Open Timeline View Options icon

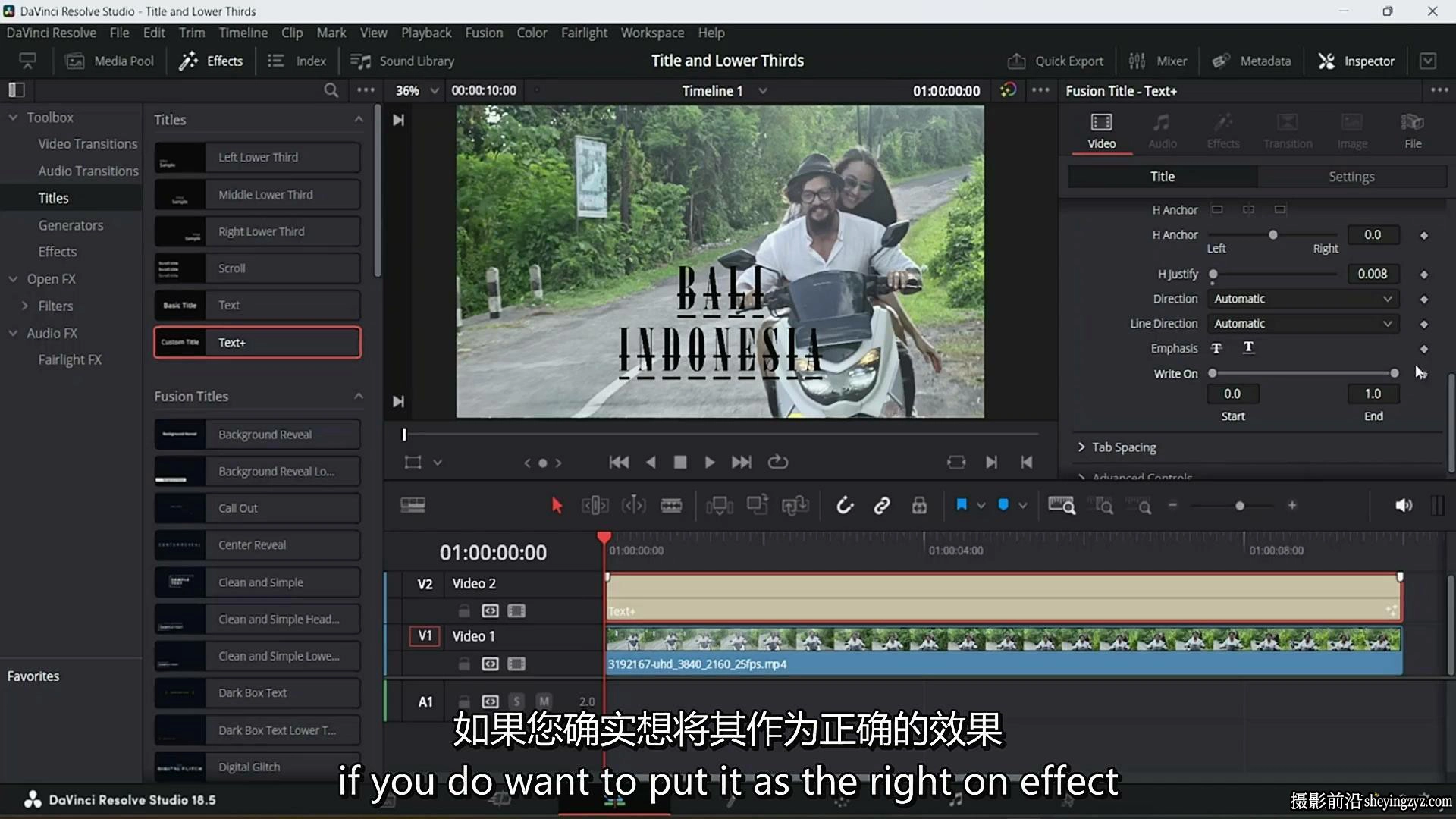tap(413, 505)
